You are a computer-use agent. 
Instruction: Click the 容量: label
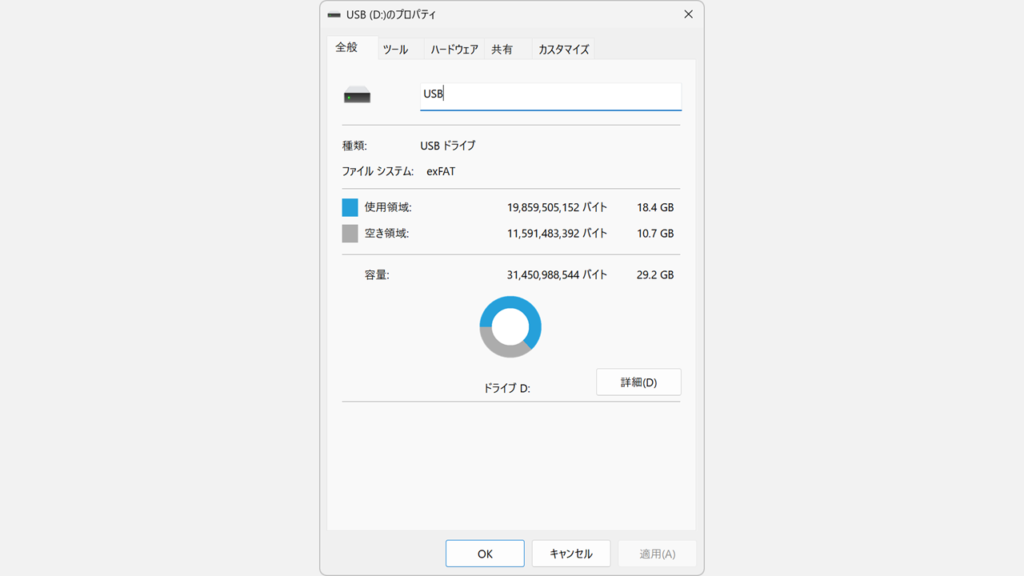377,275
